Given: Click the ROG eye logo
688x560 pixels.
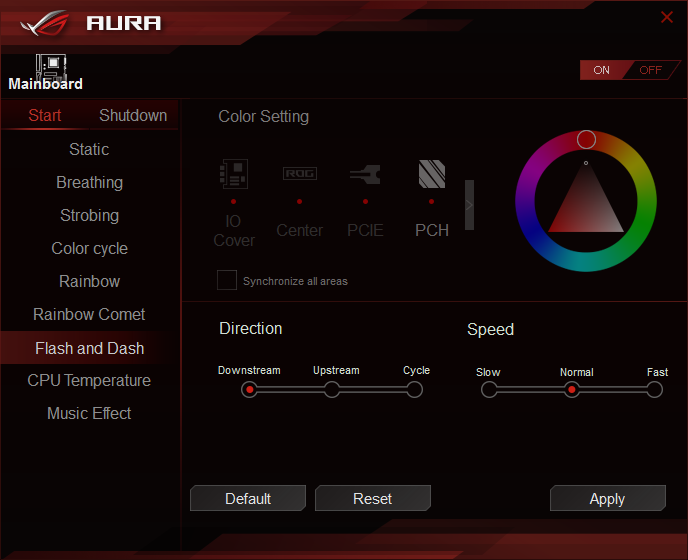Looking at the screenshot, I should coord(45,24).
